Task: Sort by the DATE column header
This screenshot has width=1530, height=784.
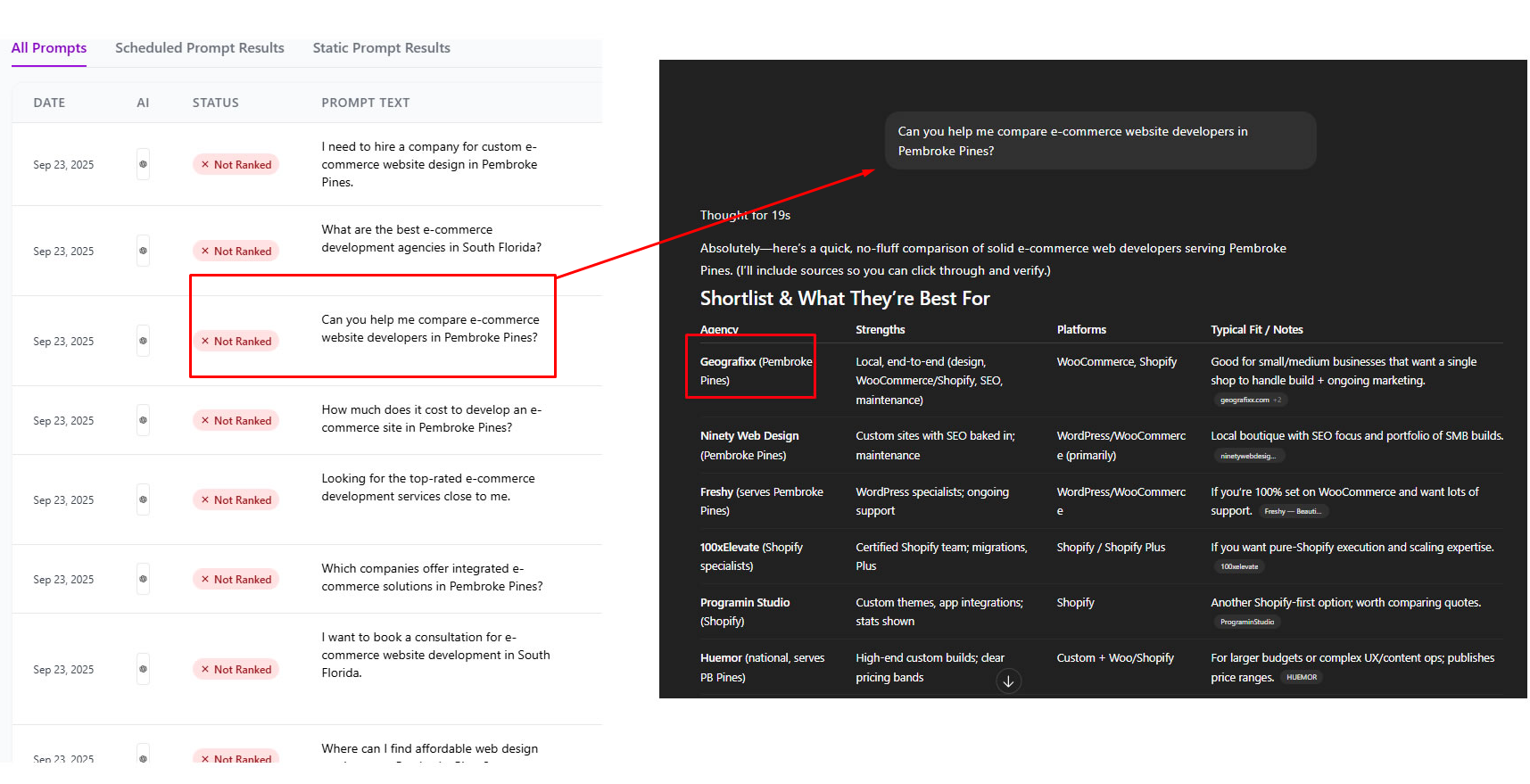Action: [x=49, y=103]
